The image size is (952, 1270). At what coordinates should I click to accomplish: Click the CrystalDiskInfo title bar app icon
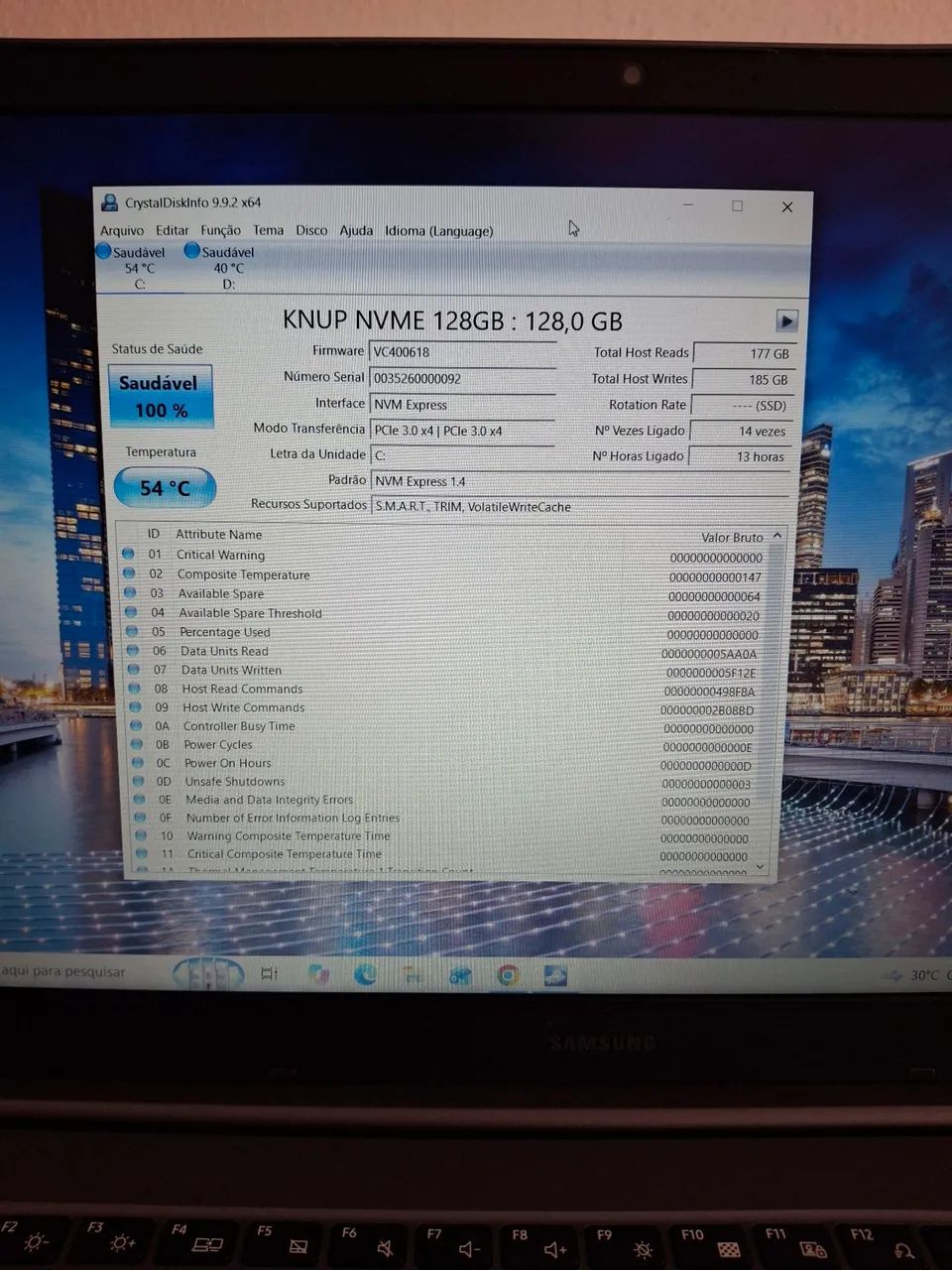click(109, 202)
